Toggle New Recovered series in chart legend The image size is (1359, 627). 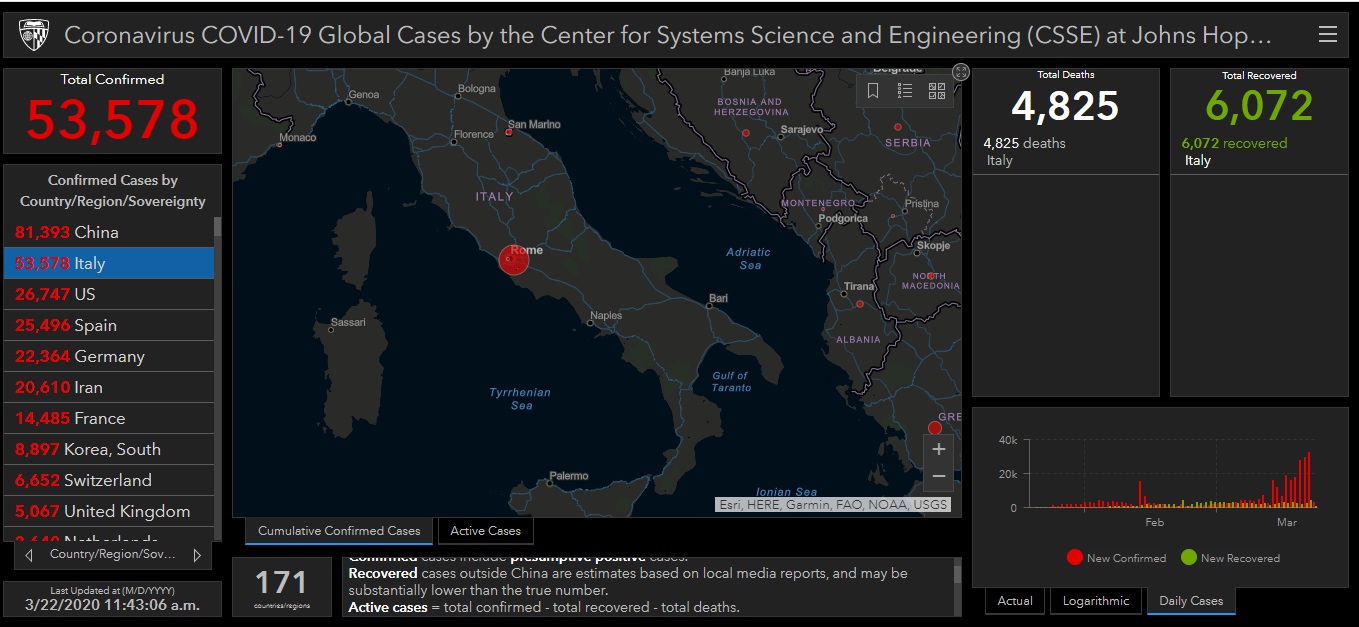(x=1230, y=558)
